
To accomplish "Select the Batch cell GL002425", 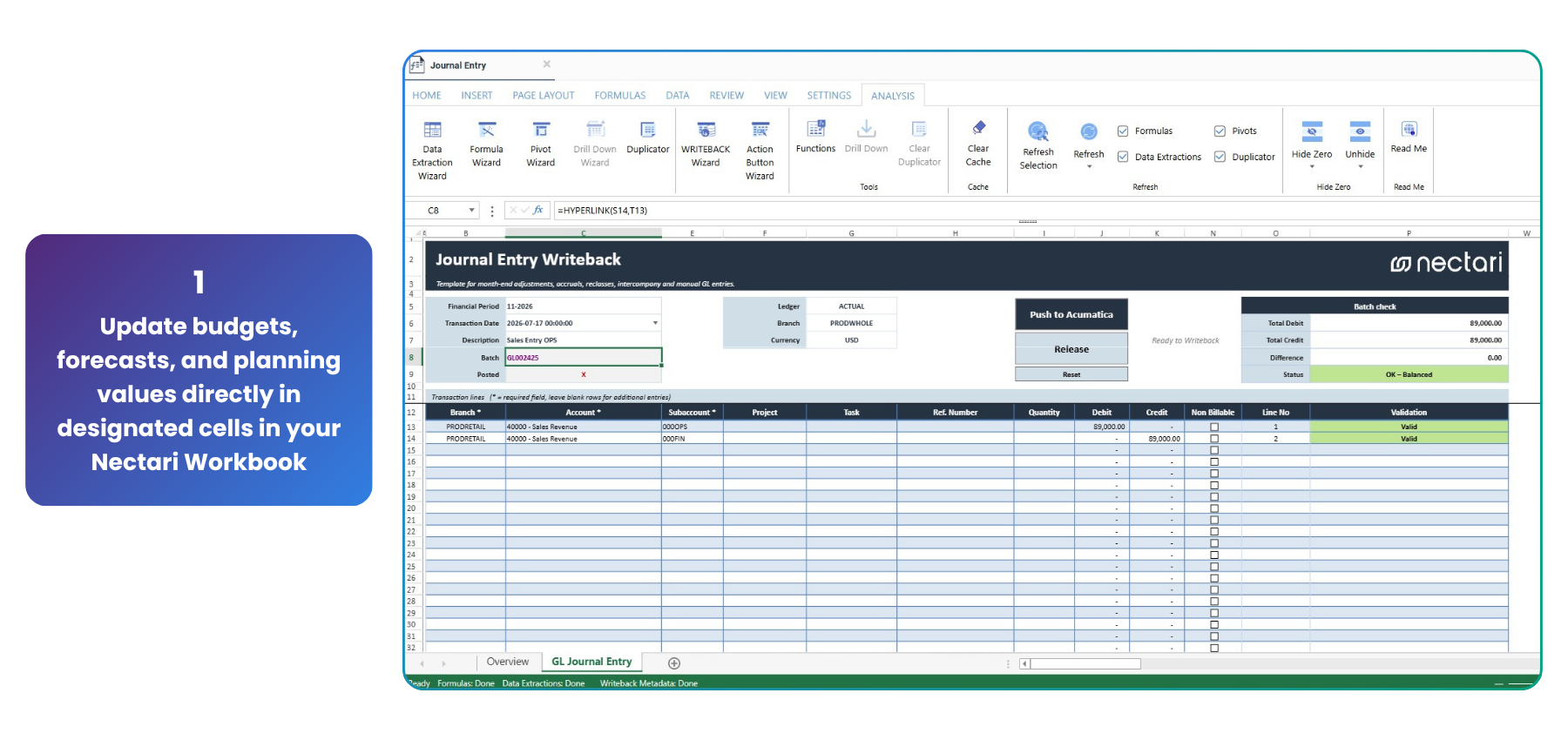I will pos(584,357).
